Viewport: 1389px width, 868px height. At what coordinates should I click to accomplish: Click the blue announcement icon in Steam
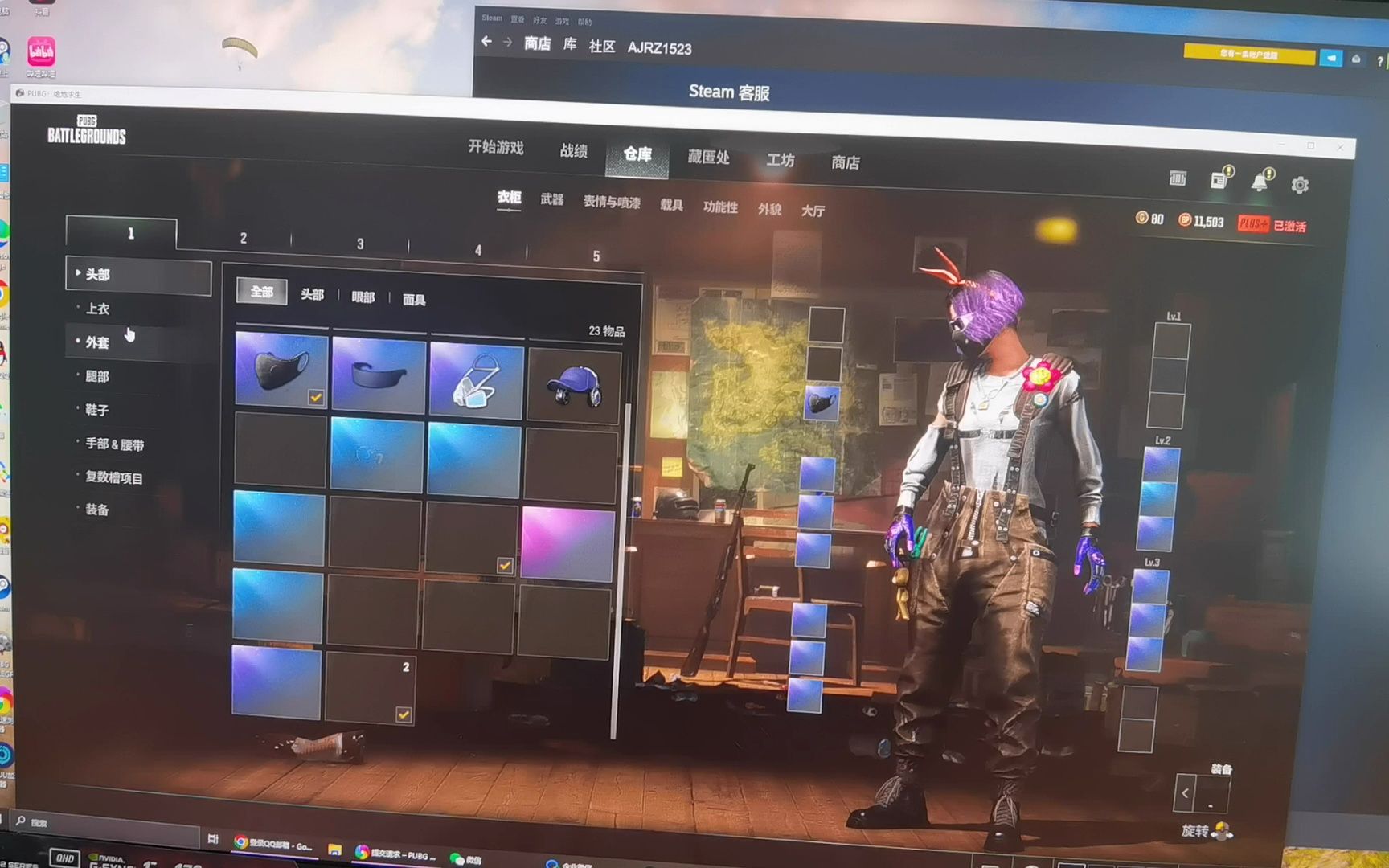(1331, 58)
